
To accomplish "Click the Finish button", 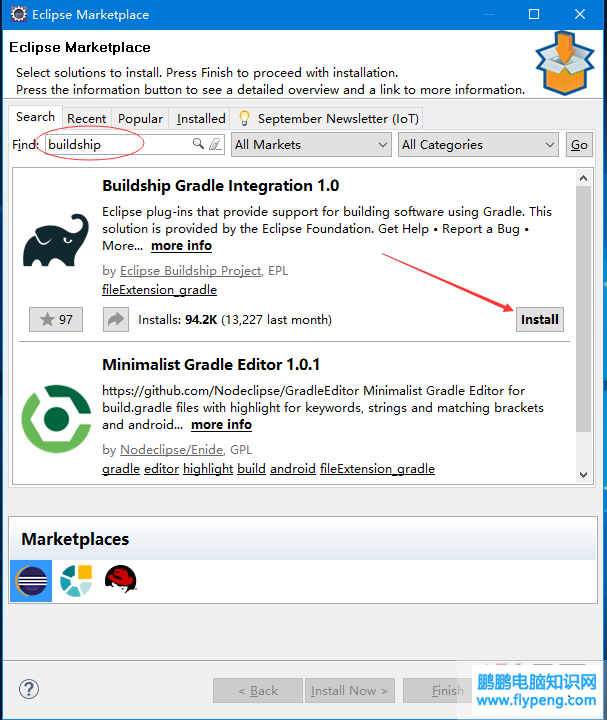I will [438, 690].
